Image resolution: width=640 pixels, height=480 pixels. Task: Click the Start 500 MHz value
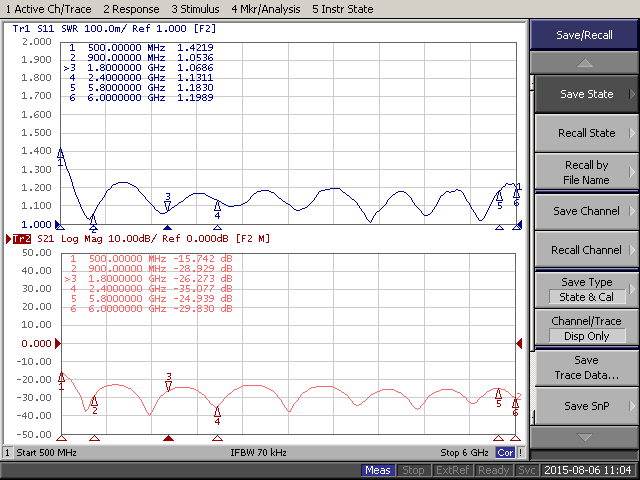[x=46, y=453]
